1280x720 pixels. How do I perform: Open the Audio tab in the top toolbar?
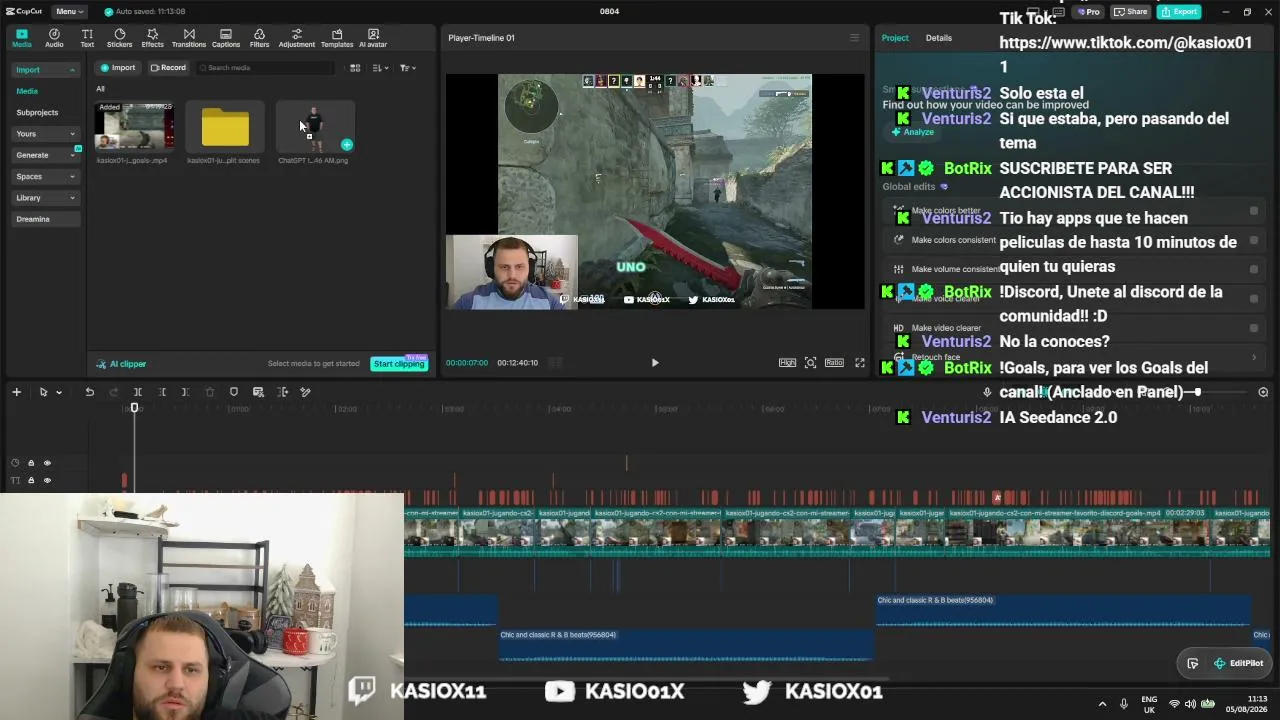pyautogui.click(x=54, y=38)
